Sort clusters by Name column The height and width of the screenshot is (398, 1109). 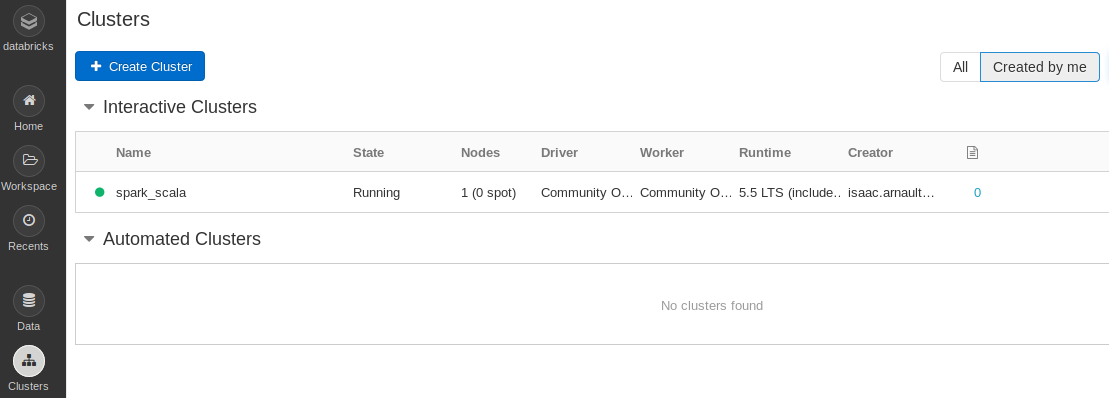[x=133, y=153]
